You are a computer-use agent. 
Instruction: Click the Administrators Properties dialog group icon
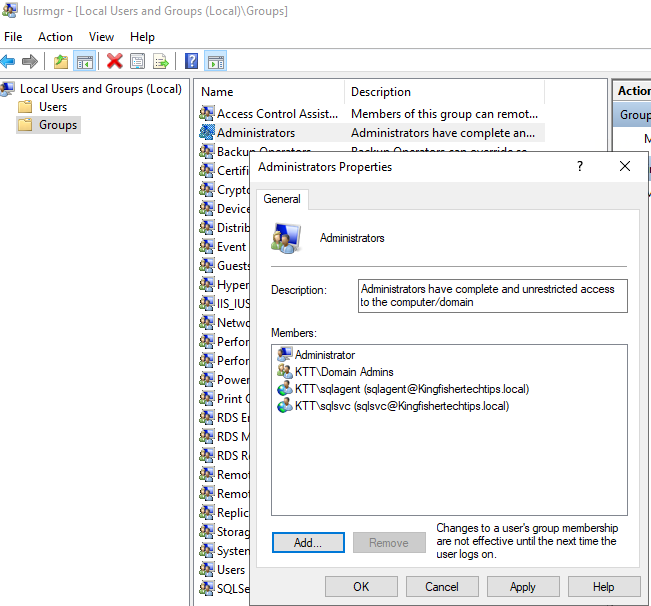click(286, 238)
